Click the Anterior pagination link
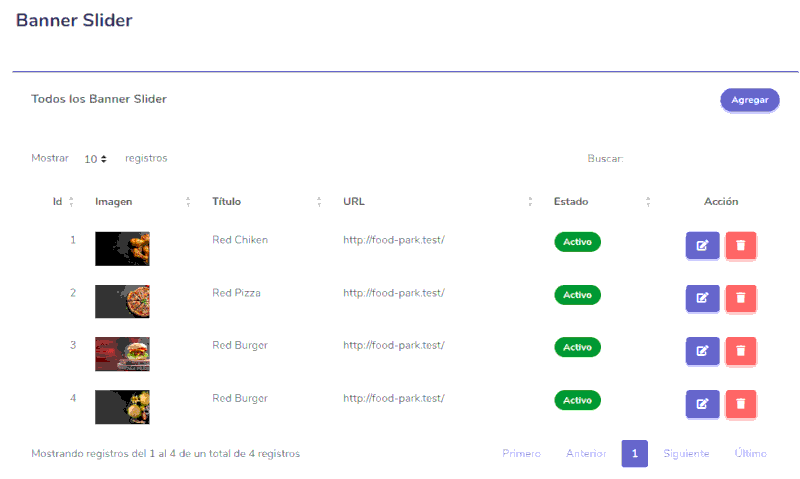 (x=586, y=453)
